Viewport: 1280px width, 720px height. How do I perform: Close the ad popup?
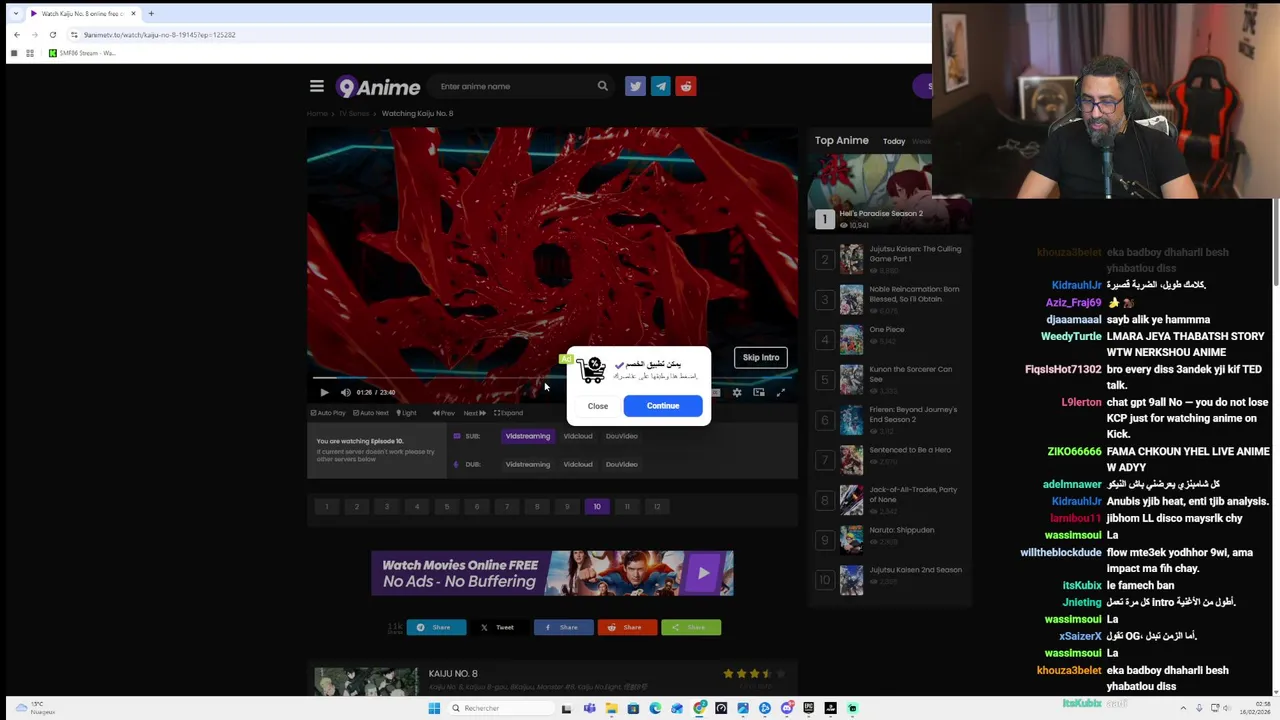point(598,406)
